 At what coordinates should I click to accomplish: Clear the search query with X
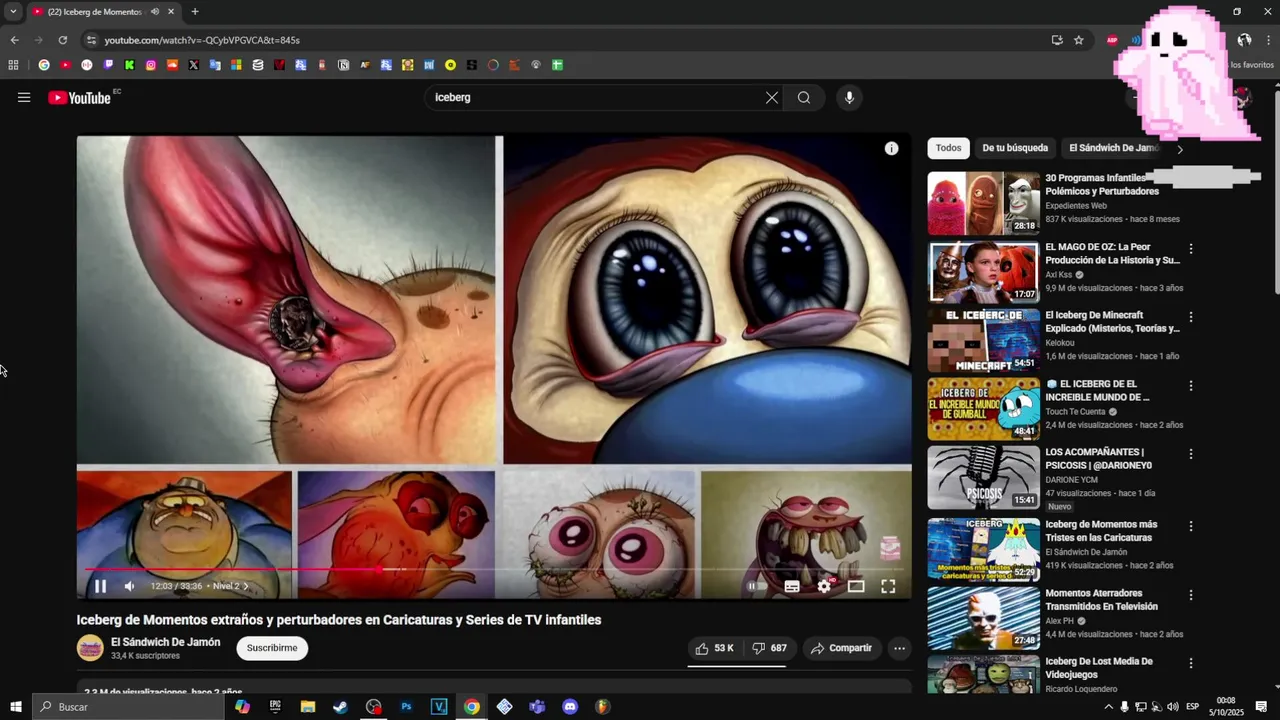point(772,97)
